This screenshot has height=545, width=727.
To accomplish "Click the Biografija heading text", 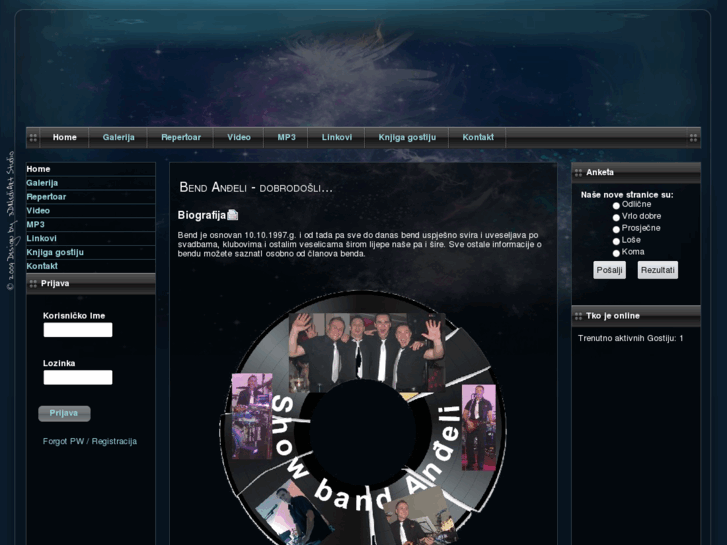I will click(202, 215).
